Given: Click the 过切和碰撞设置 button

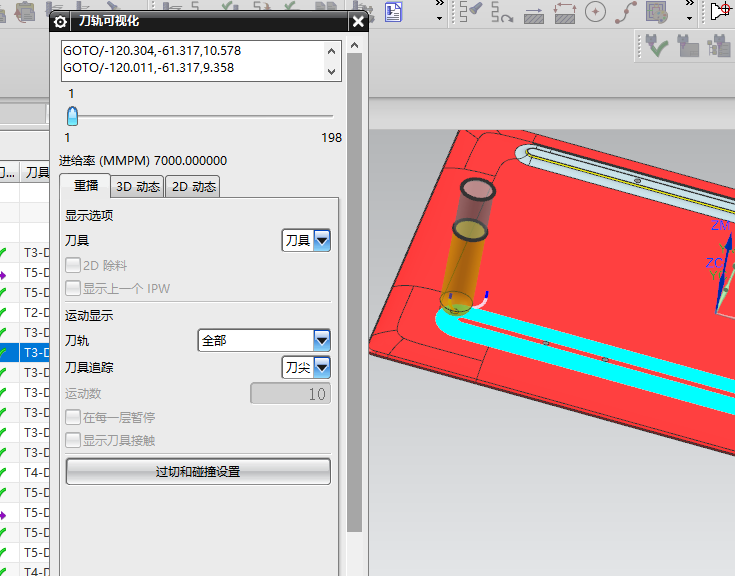Looking at the screenshot, I should [198, 471].
